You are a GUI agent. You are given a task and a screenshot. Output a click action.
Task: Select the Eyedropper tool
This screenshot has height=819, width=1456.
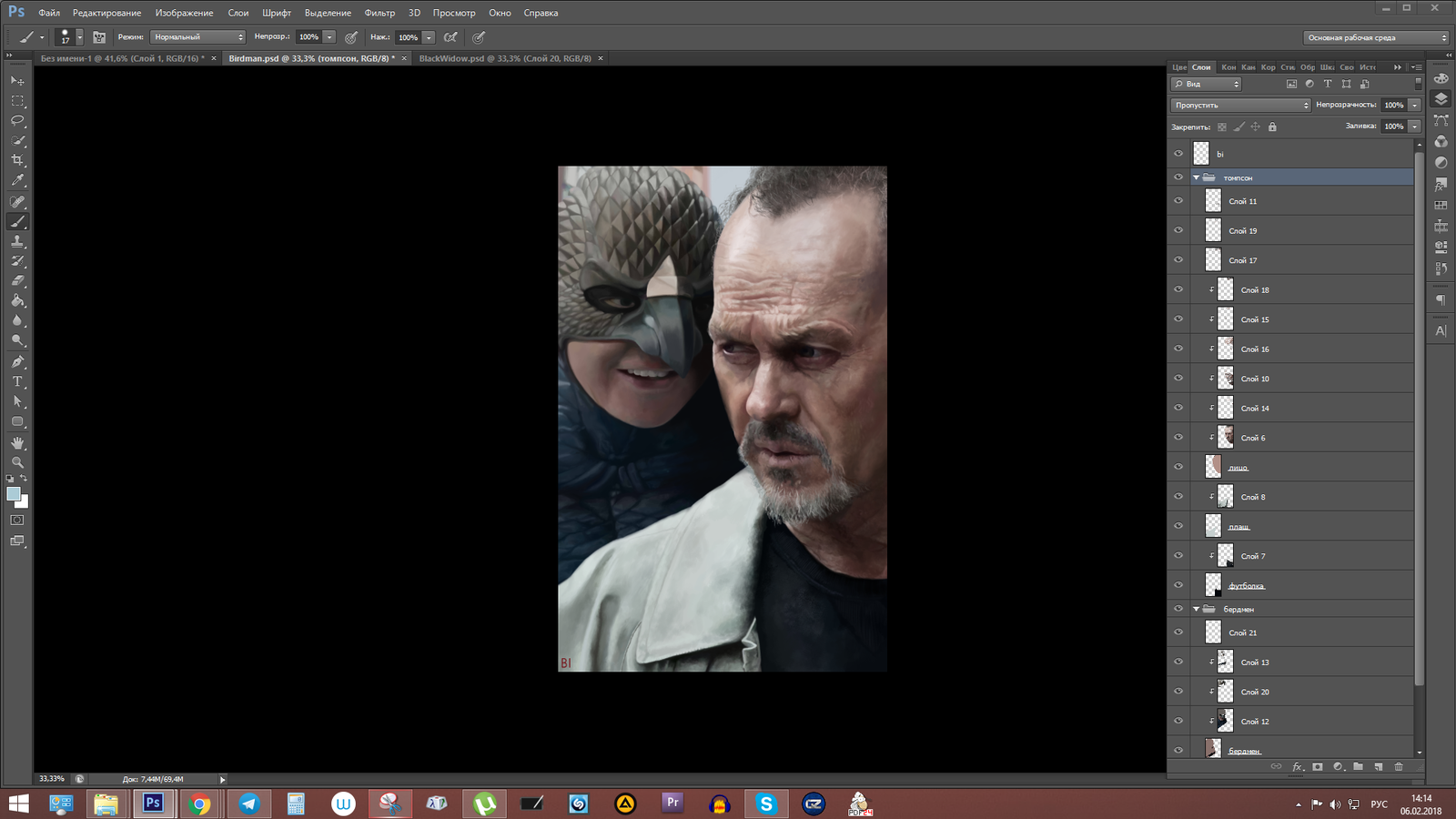pyautogui.click(x=17, y=180)
